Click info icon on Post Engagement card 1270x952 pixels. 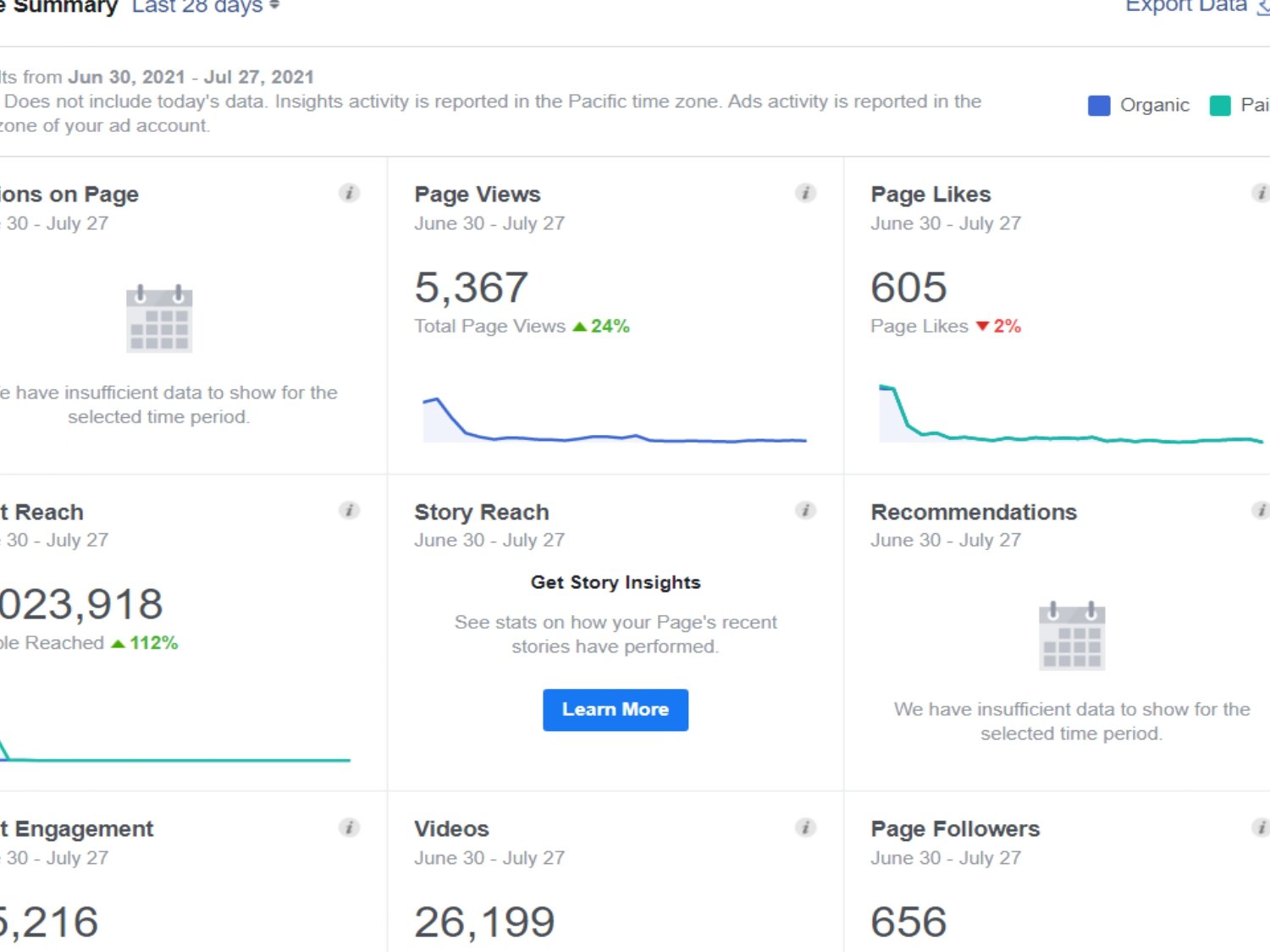point(349,828)
